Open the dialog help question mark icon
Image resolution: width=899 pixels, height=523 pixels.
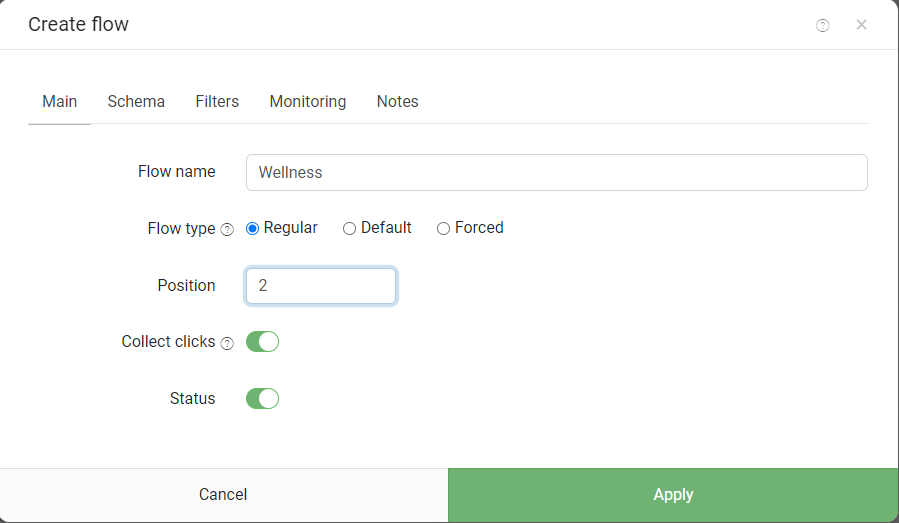(822, 25)
